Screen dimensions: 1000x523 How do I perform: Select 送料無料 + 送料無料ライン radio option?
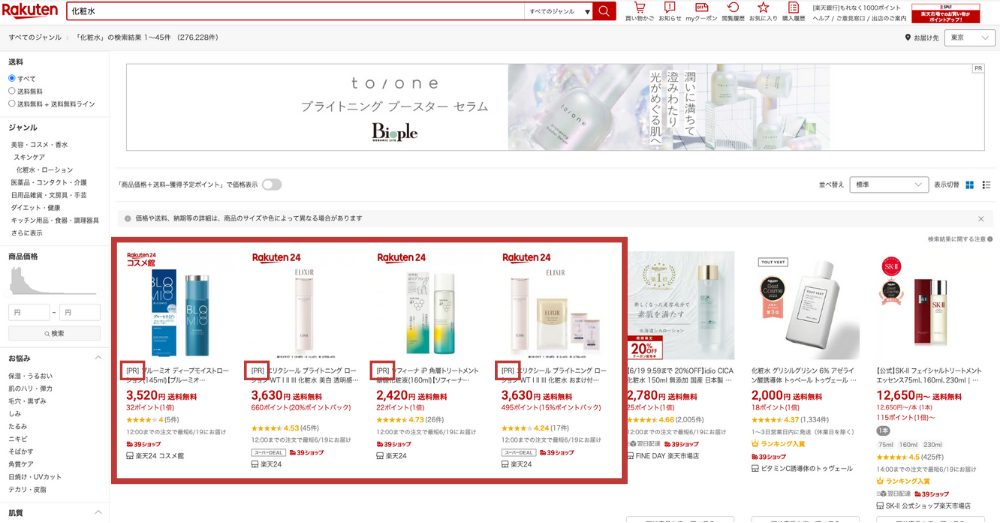pyautogui.click(x=11, y=103)
